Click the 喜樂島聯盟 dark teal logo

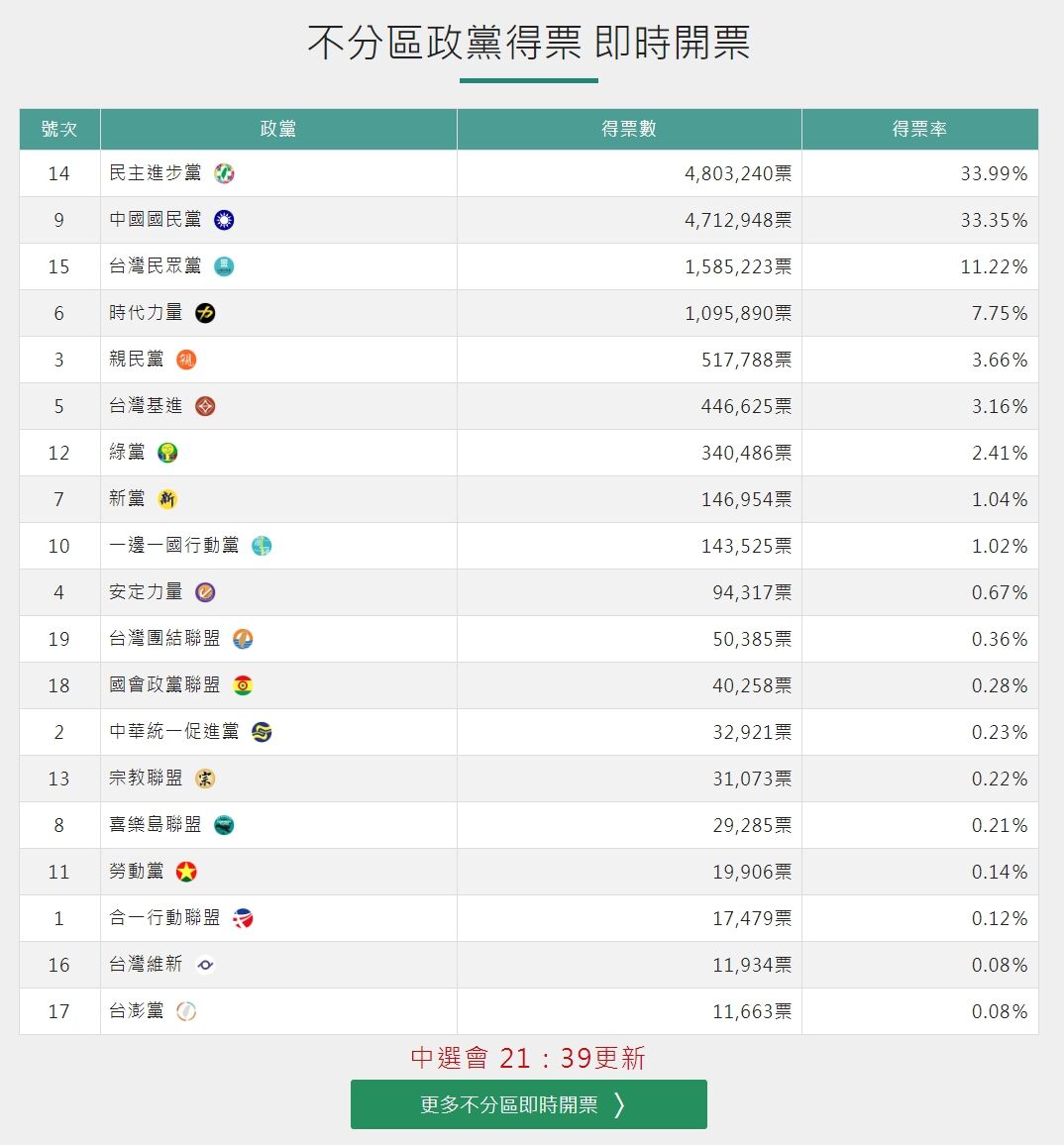pyautogui.click(x=224, y=825)
